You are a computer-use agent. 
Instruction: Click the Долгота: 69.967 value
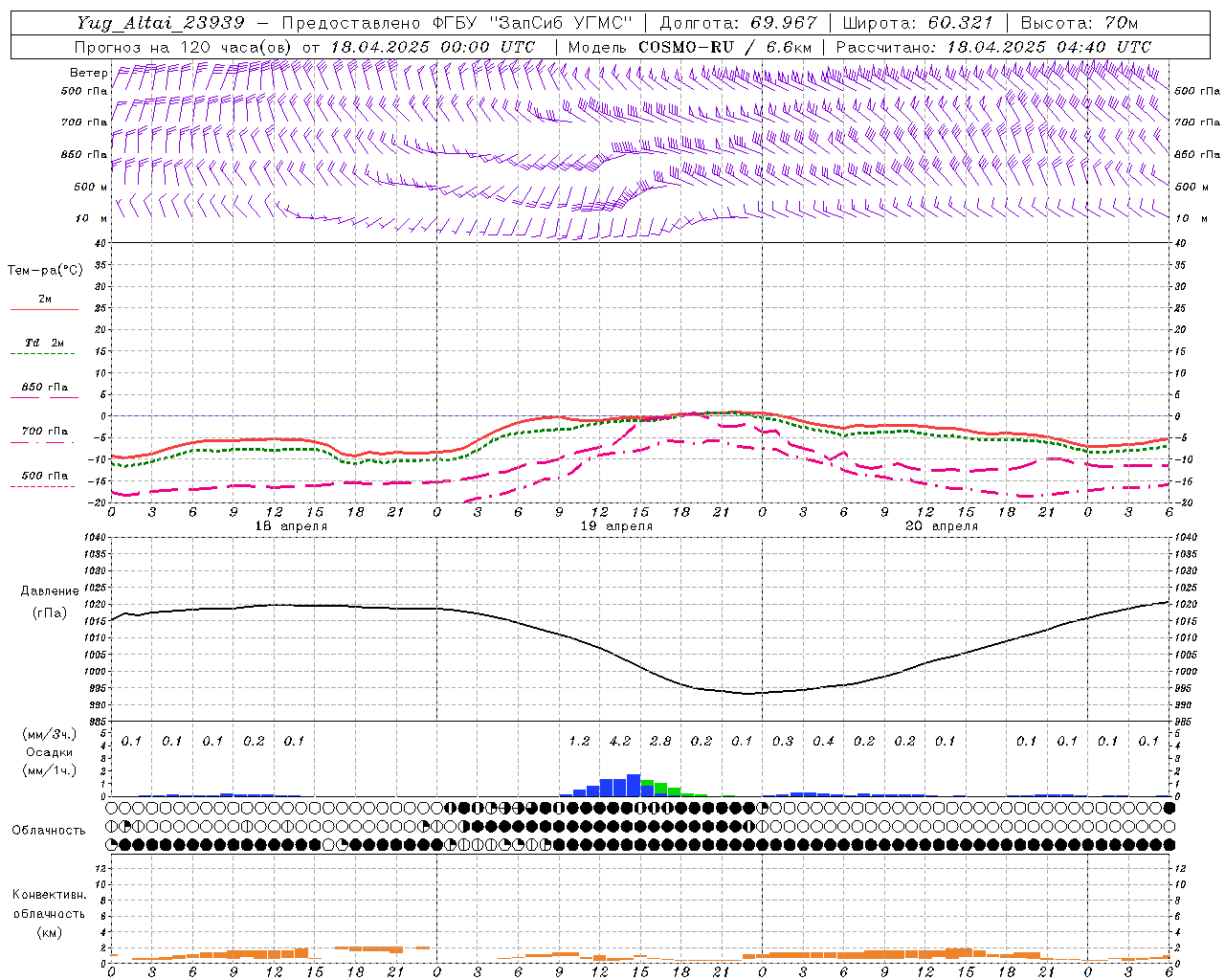click(x=739, y=23)
